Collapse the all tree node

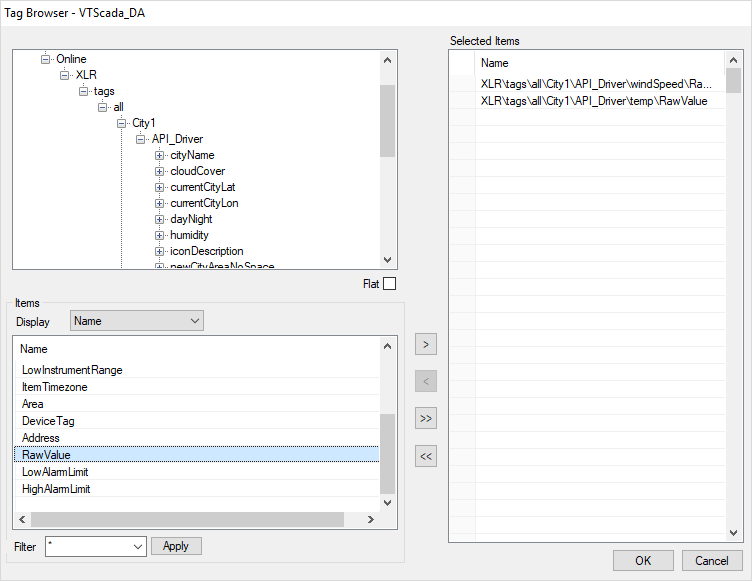tap(103, 107)
